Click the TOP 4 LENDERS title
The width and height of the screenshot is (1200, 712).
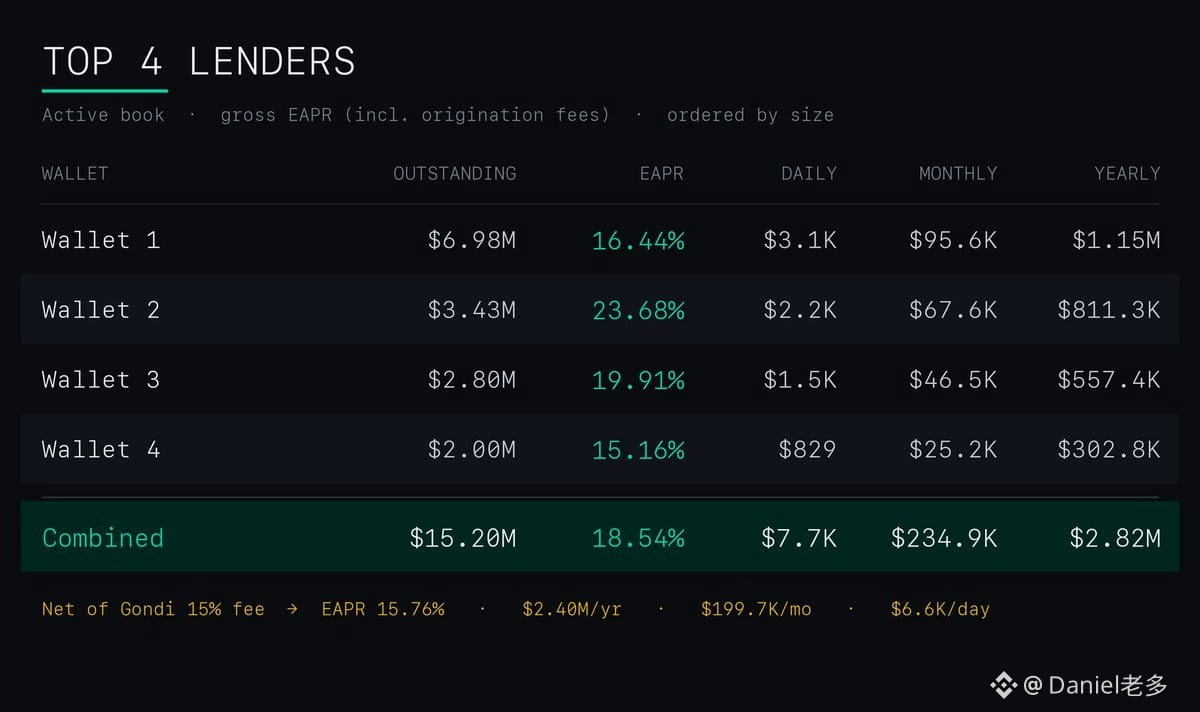click(199, 62)
